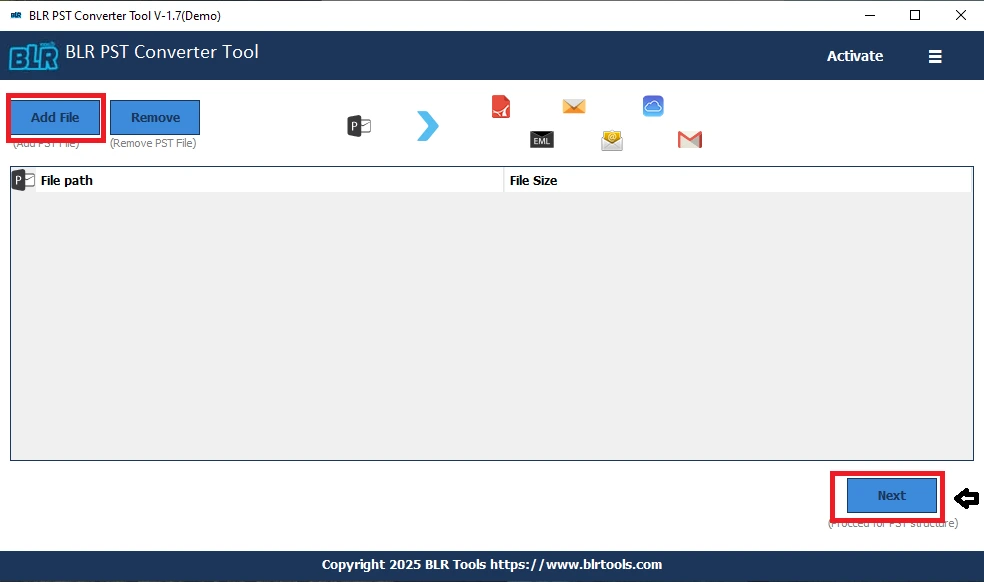The image size is (984, 582).
Task: Select the orange envelope mail icon
Action: tap(574, 106)
